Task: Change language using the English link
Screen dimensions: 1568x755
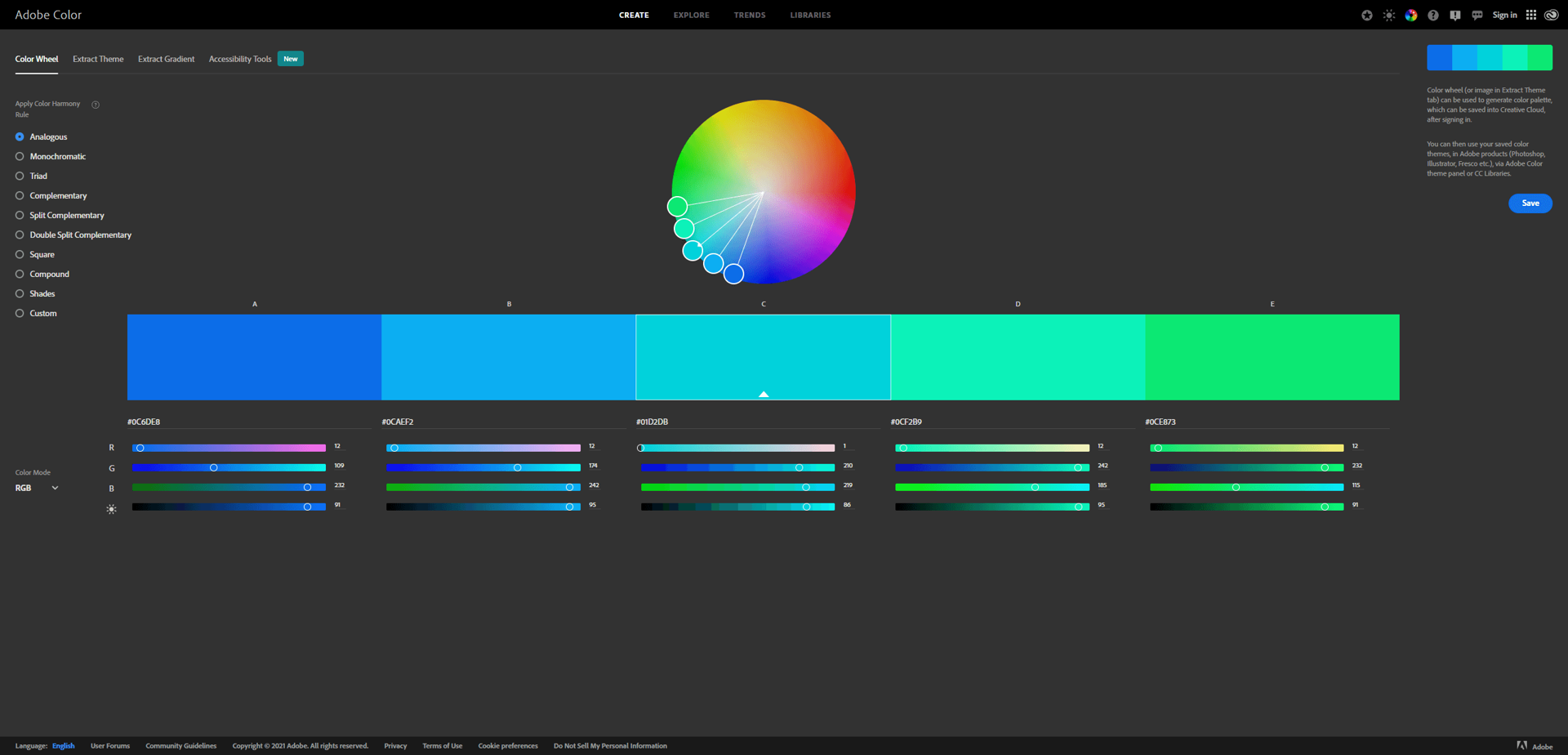Action: tap(63, 745)
